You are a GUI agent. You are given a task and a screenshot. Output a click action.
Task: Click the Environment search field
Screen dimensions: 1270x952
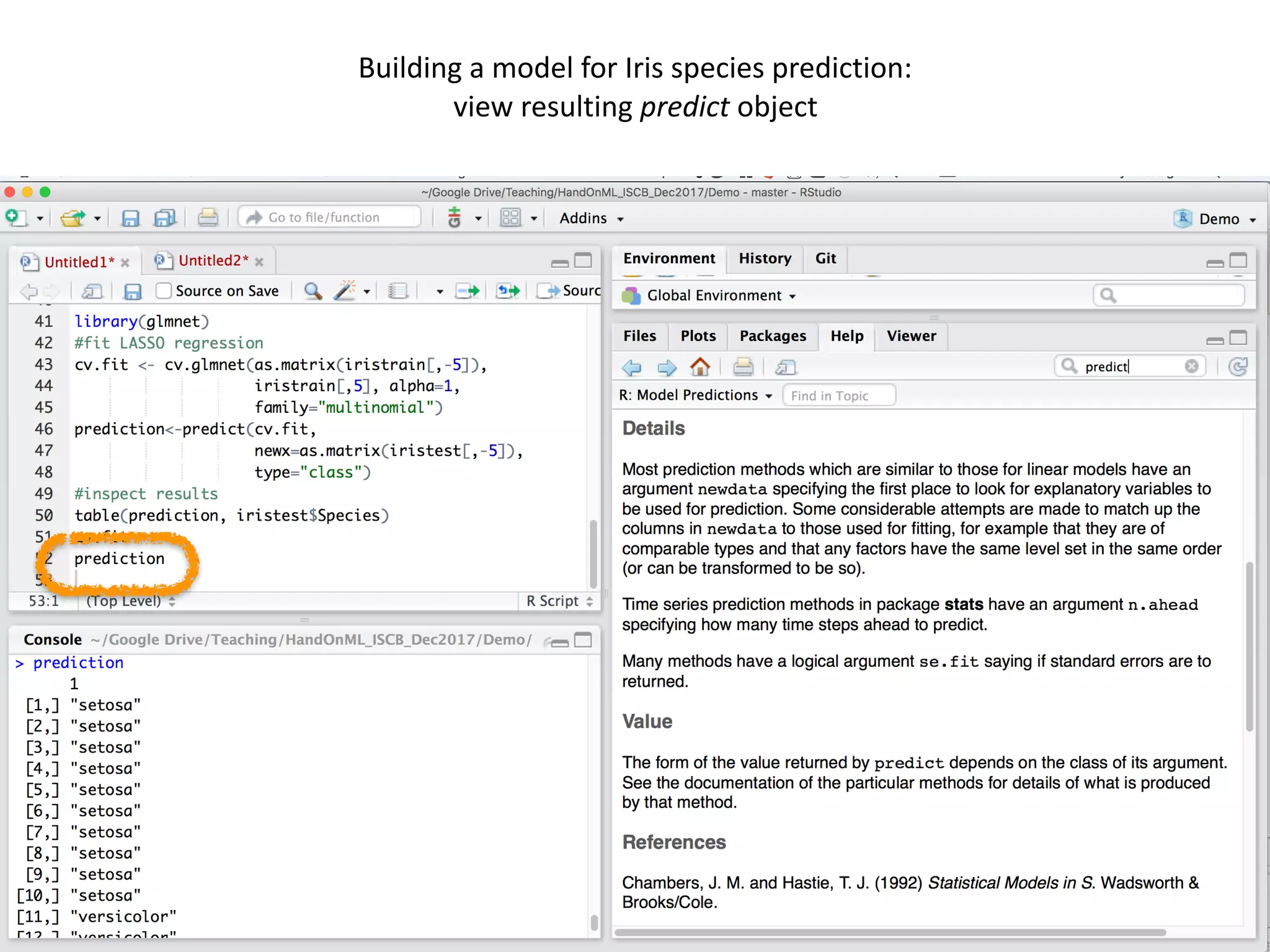click(x=1169, y=296)
